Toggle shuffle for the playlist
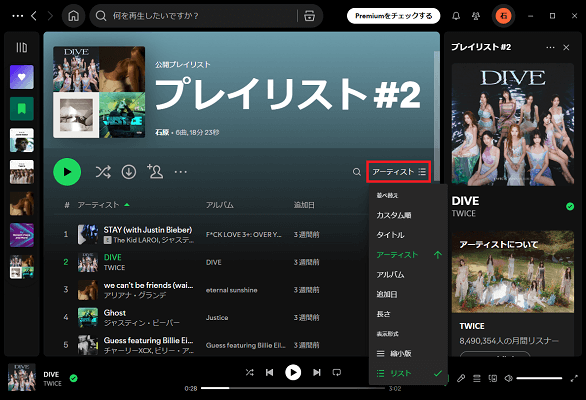The image size is (586, 400). tap(103, 172)
